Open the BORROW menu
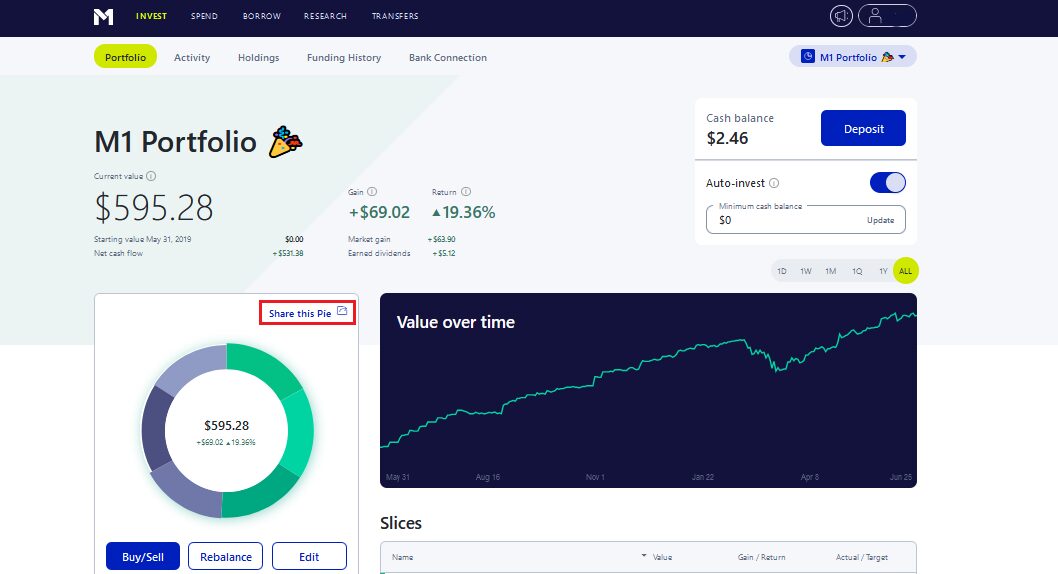 coord(262,16)
